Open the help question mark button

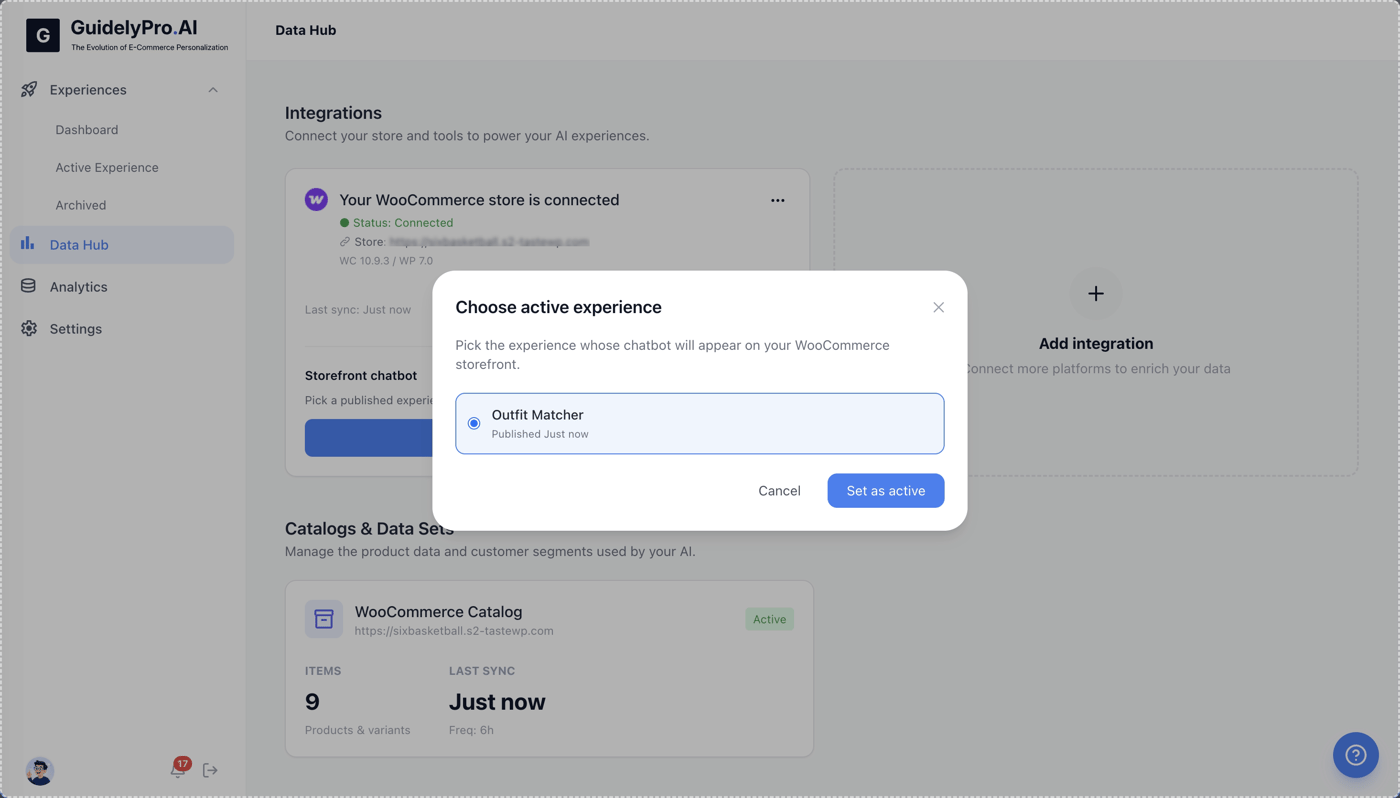pos(1356,755)
